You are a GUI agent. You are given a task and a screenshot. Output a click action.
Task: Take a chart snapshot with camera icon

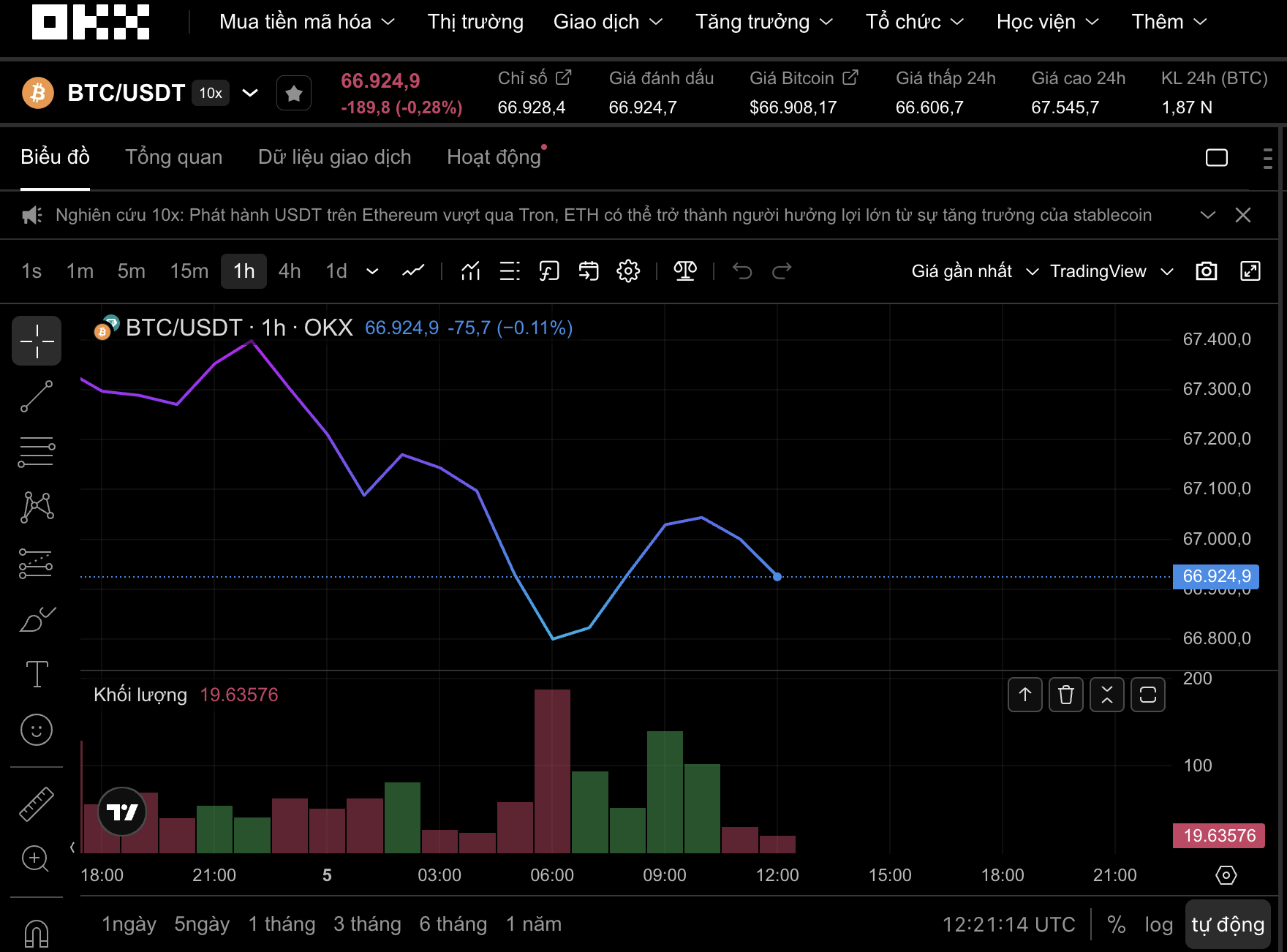point(1206,271)
